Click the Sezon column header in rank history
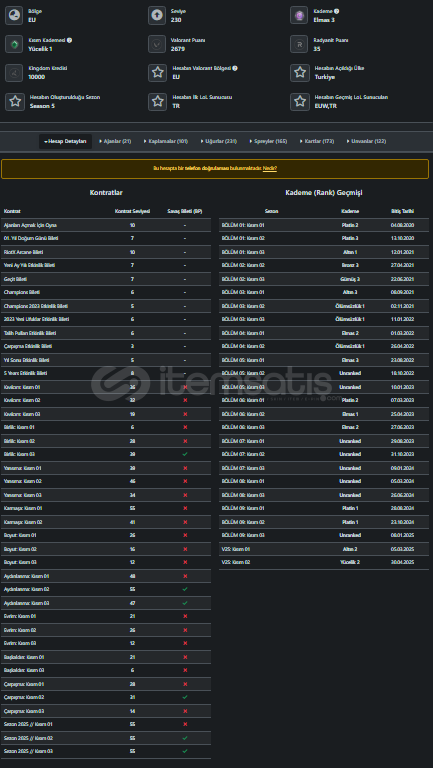 coord(271,212)
